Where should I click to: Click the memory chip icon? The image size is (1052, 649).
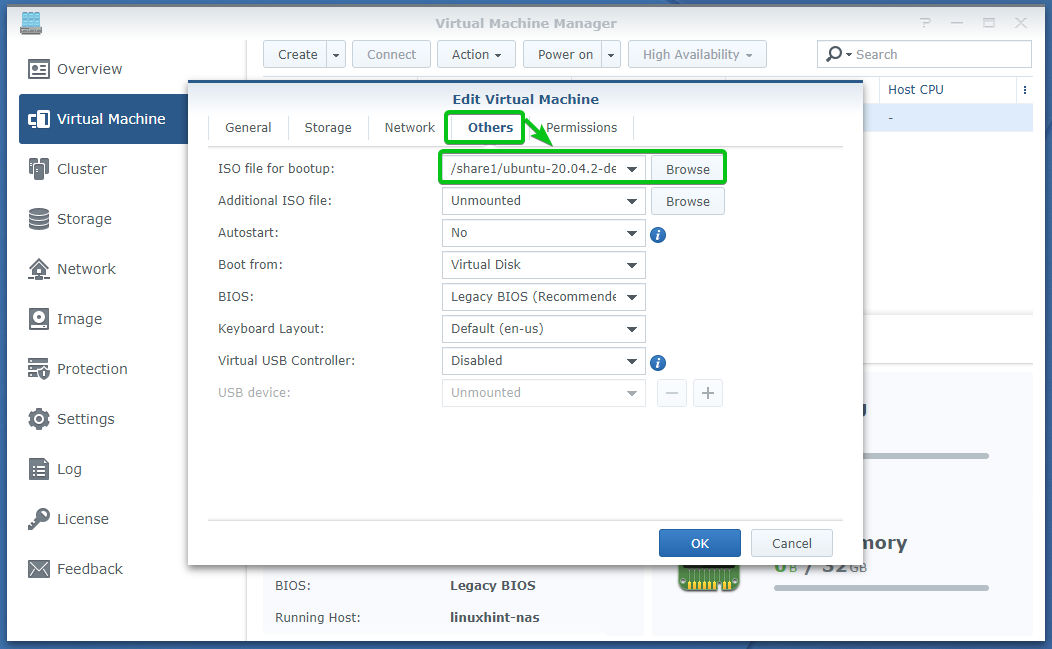tap(708, 577)
